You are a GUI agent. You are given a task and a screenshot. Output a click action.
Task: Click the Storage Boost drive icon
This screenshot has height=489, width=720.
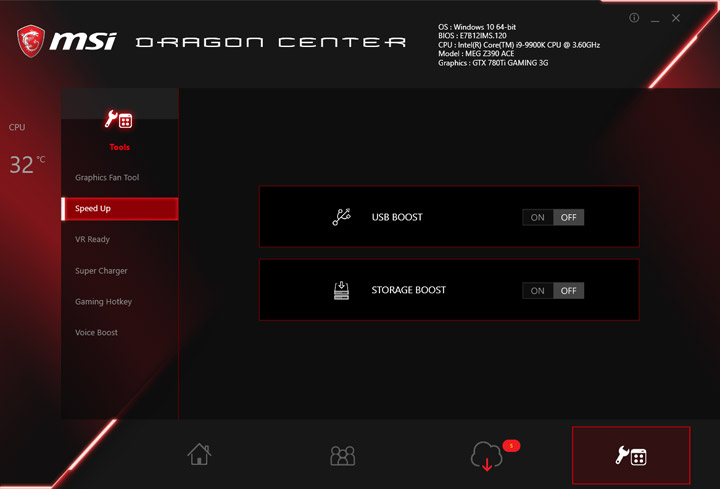tap(341, 290)
